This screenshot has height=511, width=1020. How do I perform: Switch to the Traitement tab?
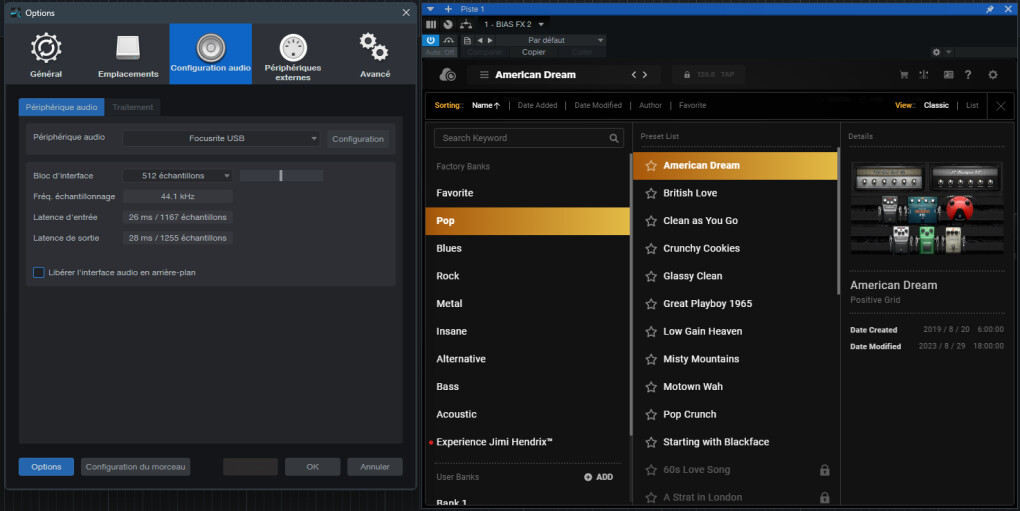(132, 107)
